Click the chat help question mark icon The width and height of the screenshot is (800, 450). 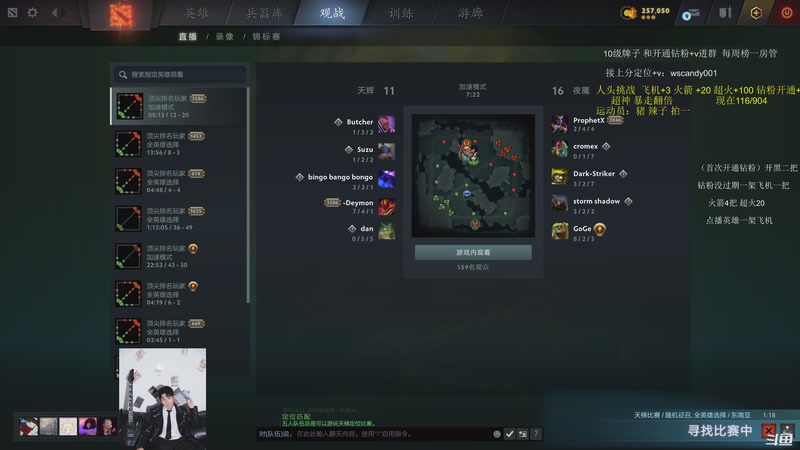535,434
